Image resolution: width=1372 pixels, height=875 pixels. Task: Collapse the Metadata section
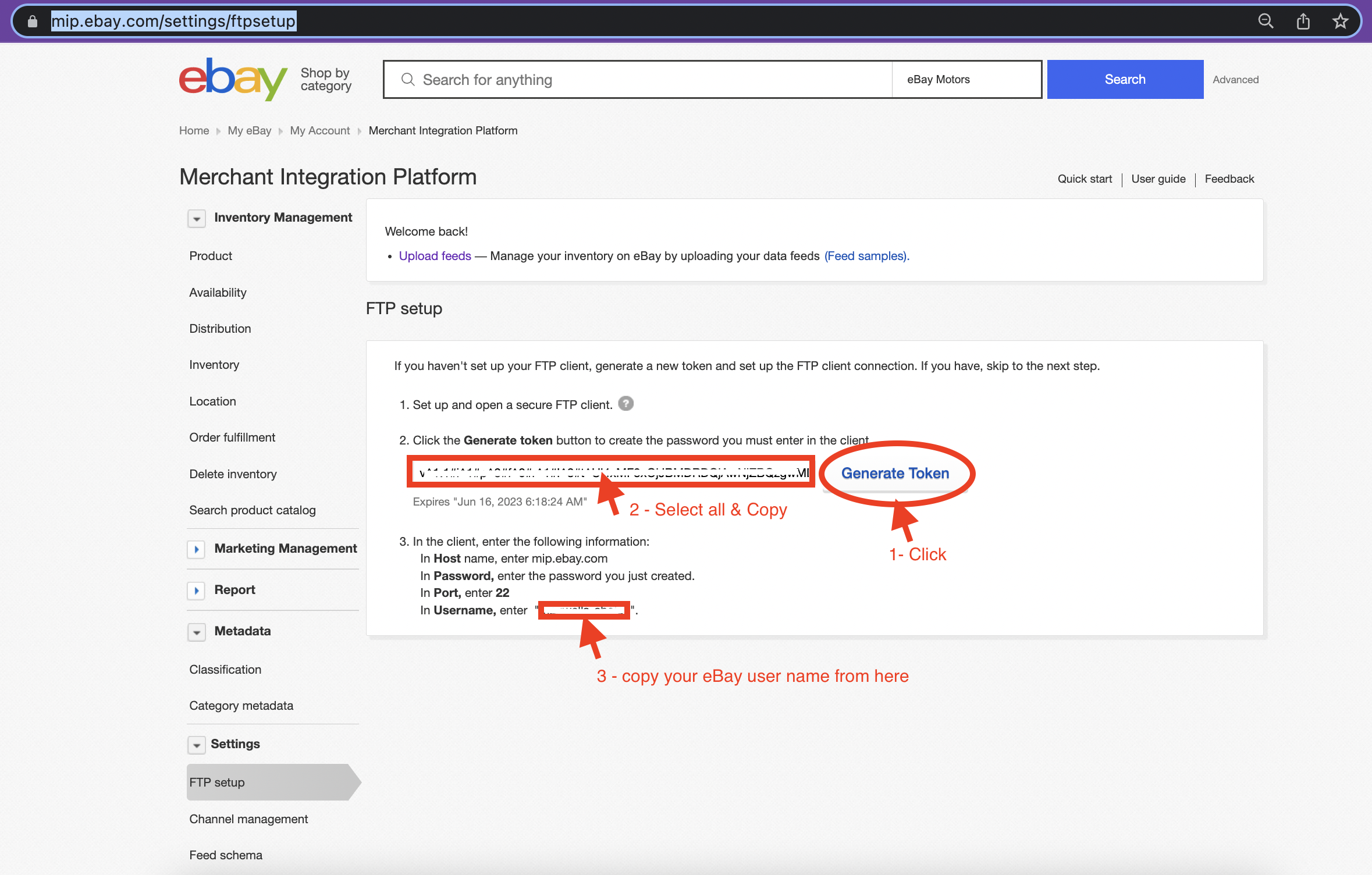197,632
